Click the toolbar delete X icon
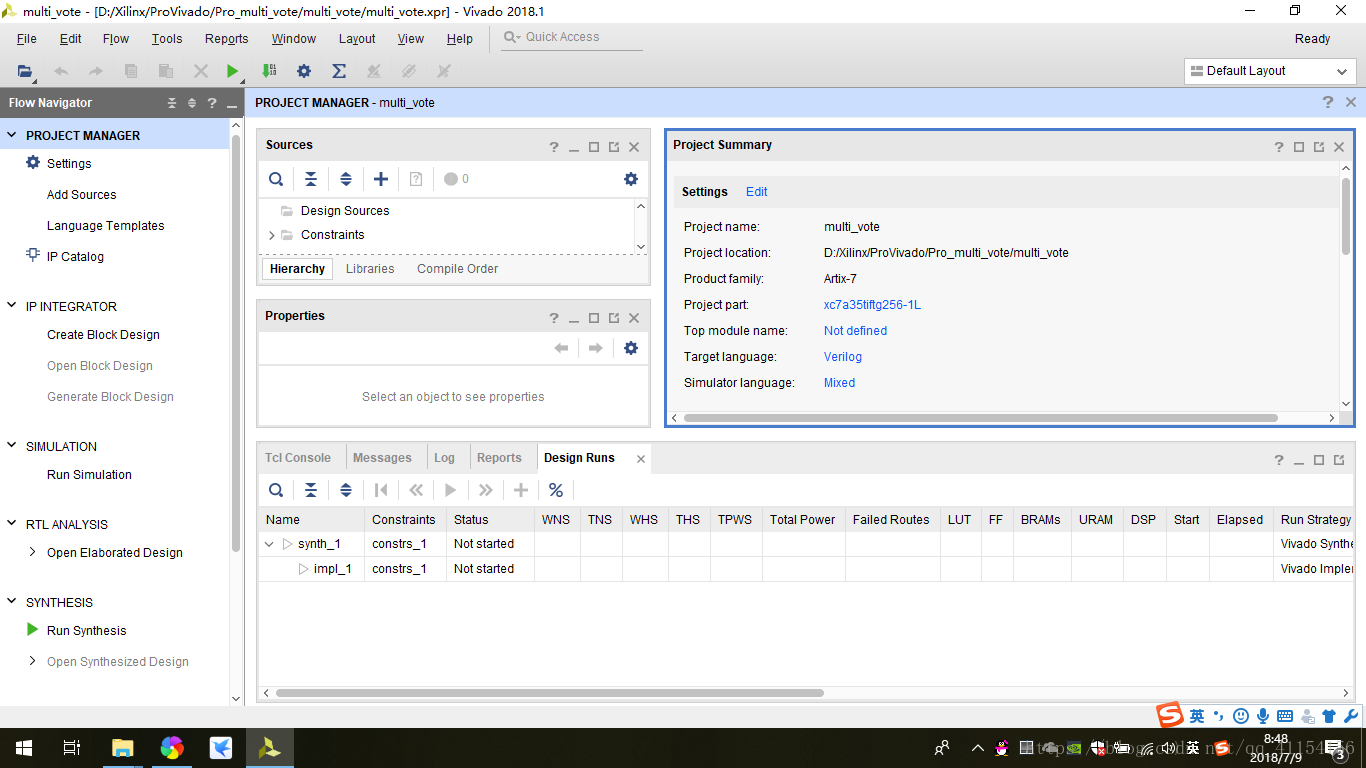Image resolution: width=1366 pixels, height=768 pixels. tap(201, 71)
